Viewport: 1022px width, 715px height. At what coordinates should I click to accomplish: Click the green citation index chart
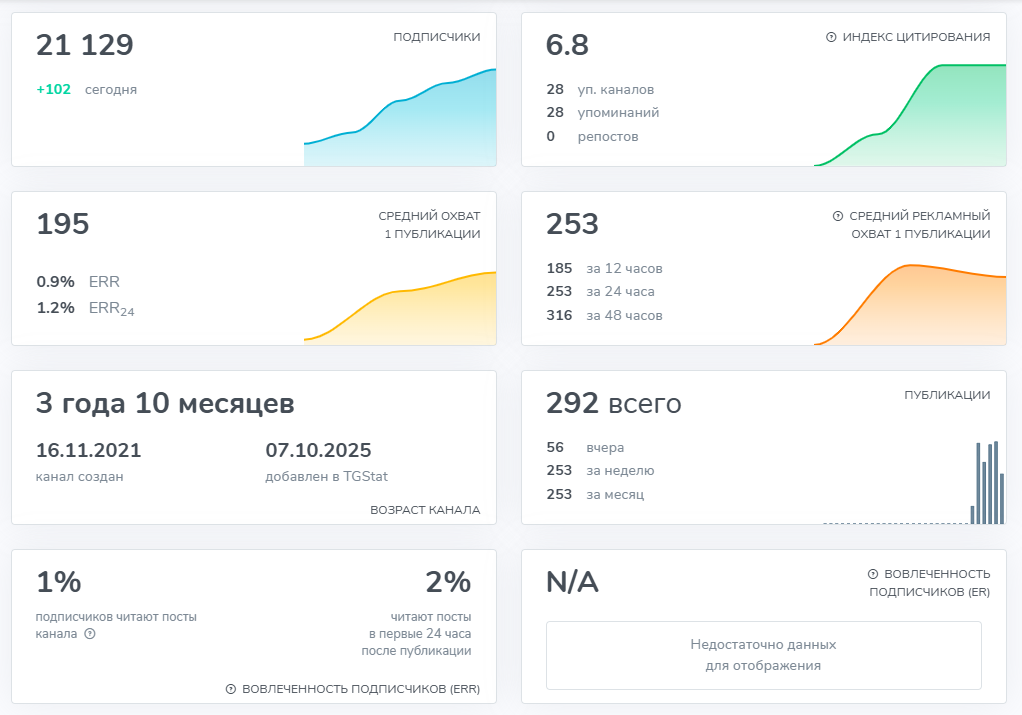tap(910, 115)
